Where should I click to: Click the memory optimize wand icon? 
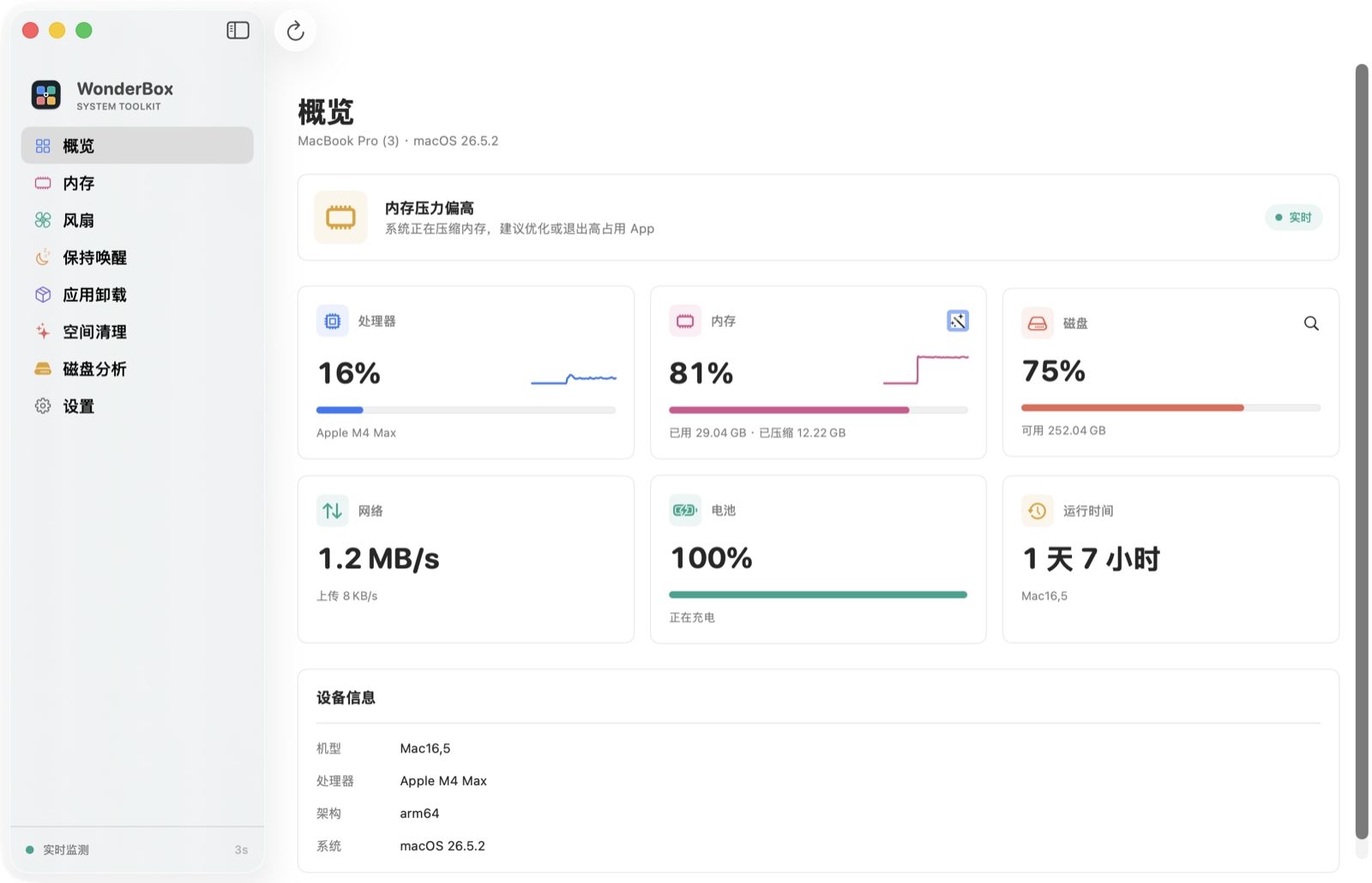(958, 321)
